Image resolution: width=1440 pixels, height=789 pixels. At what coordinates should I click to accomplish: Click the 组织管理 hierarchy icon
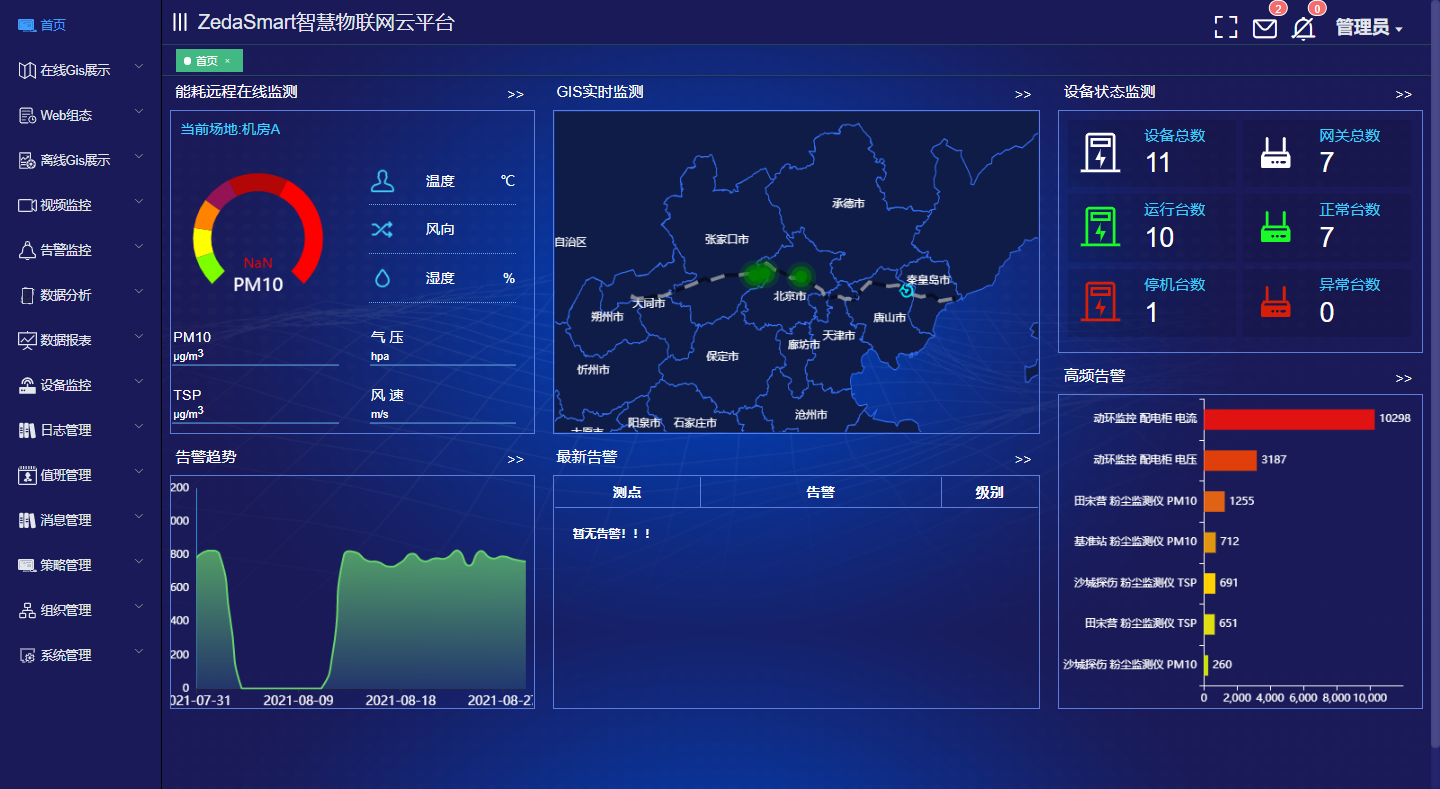click(x=27, y=610)
